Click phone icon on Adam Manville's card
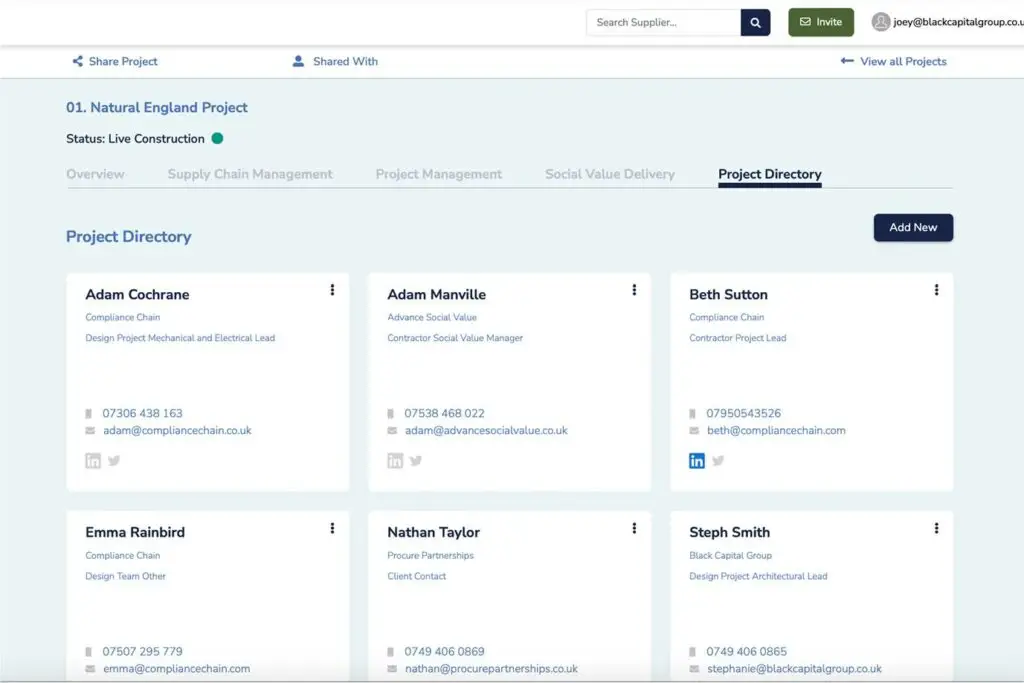This screenshot has height=683, width=1024. click(391, 413)
